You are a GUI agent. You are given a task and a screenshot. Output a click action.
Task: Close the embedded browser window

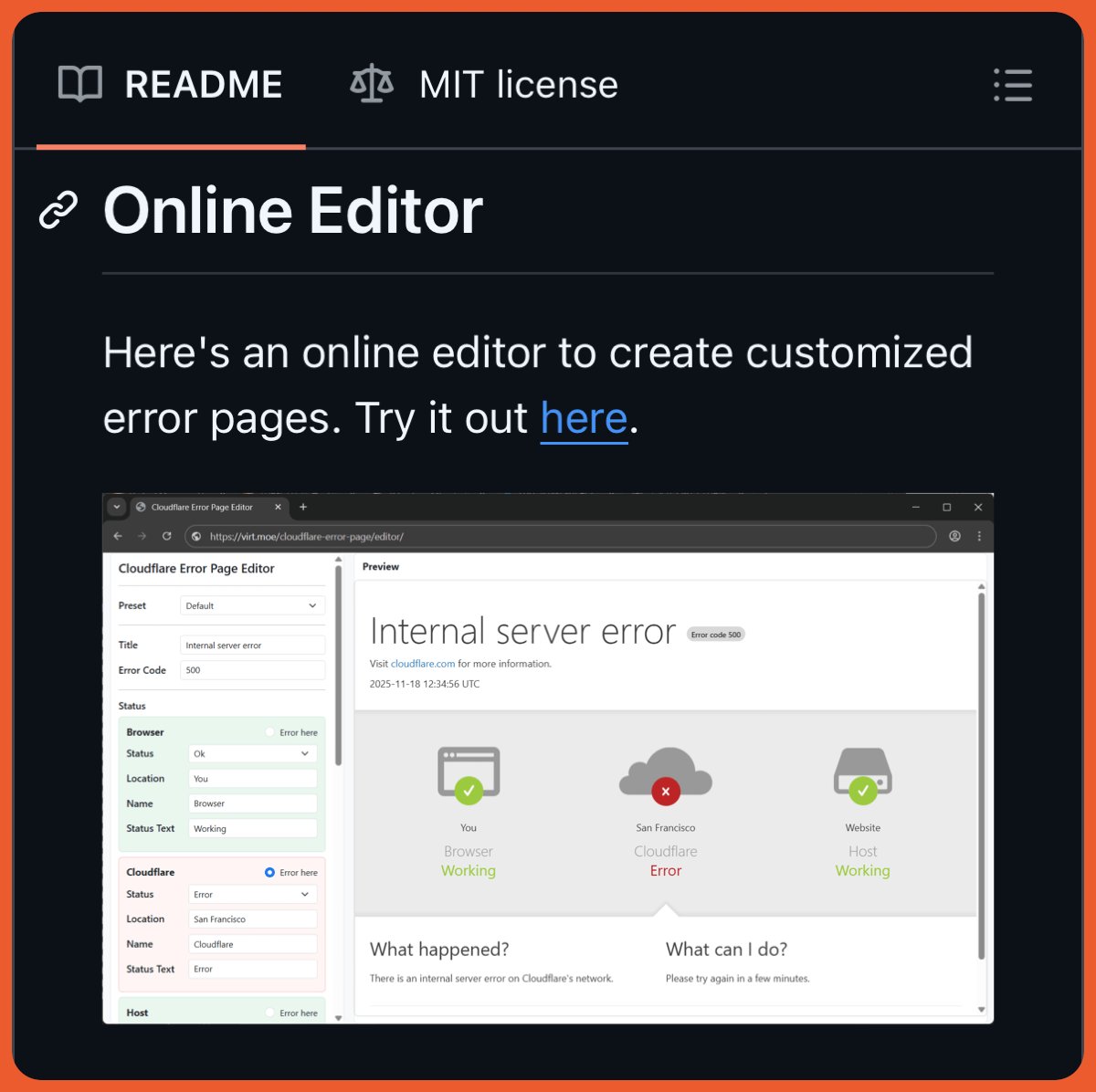[978, 507]
